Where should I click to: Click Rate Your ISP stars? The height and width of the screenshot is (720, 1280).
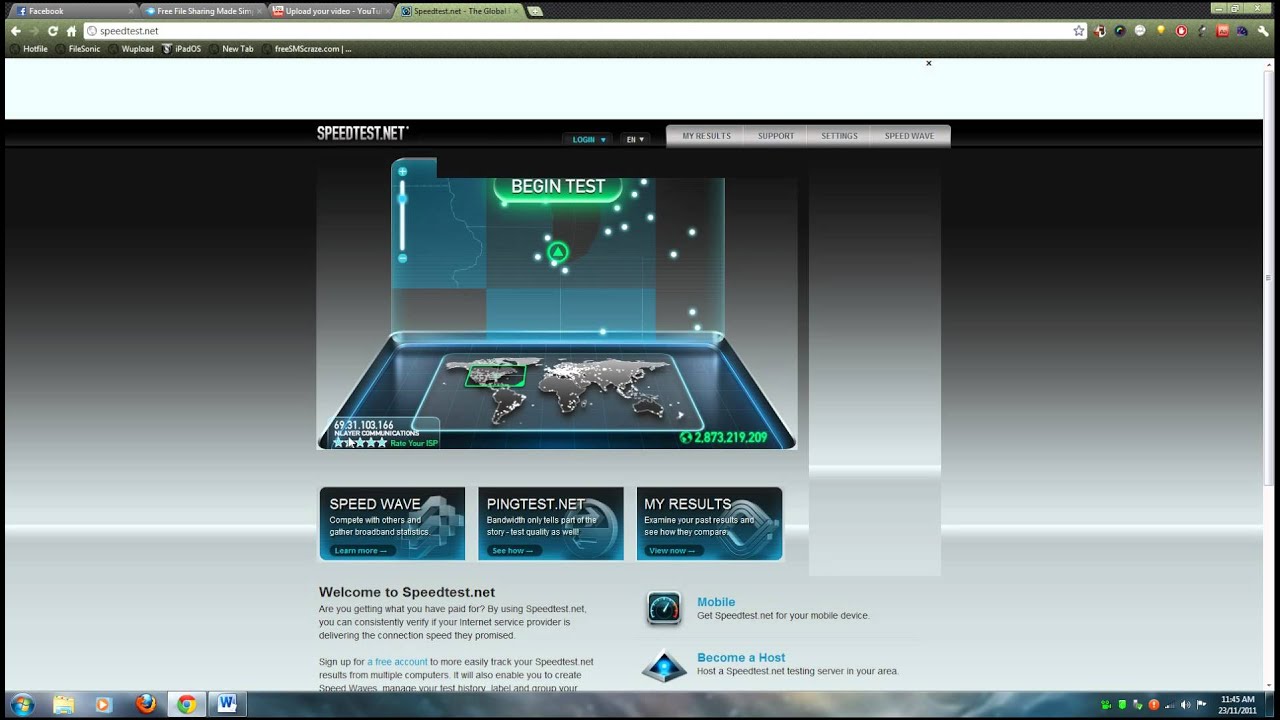pyautogui.click(x=360, y=442)
